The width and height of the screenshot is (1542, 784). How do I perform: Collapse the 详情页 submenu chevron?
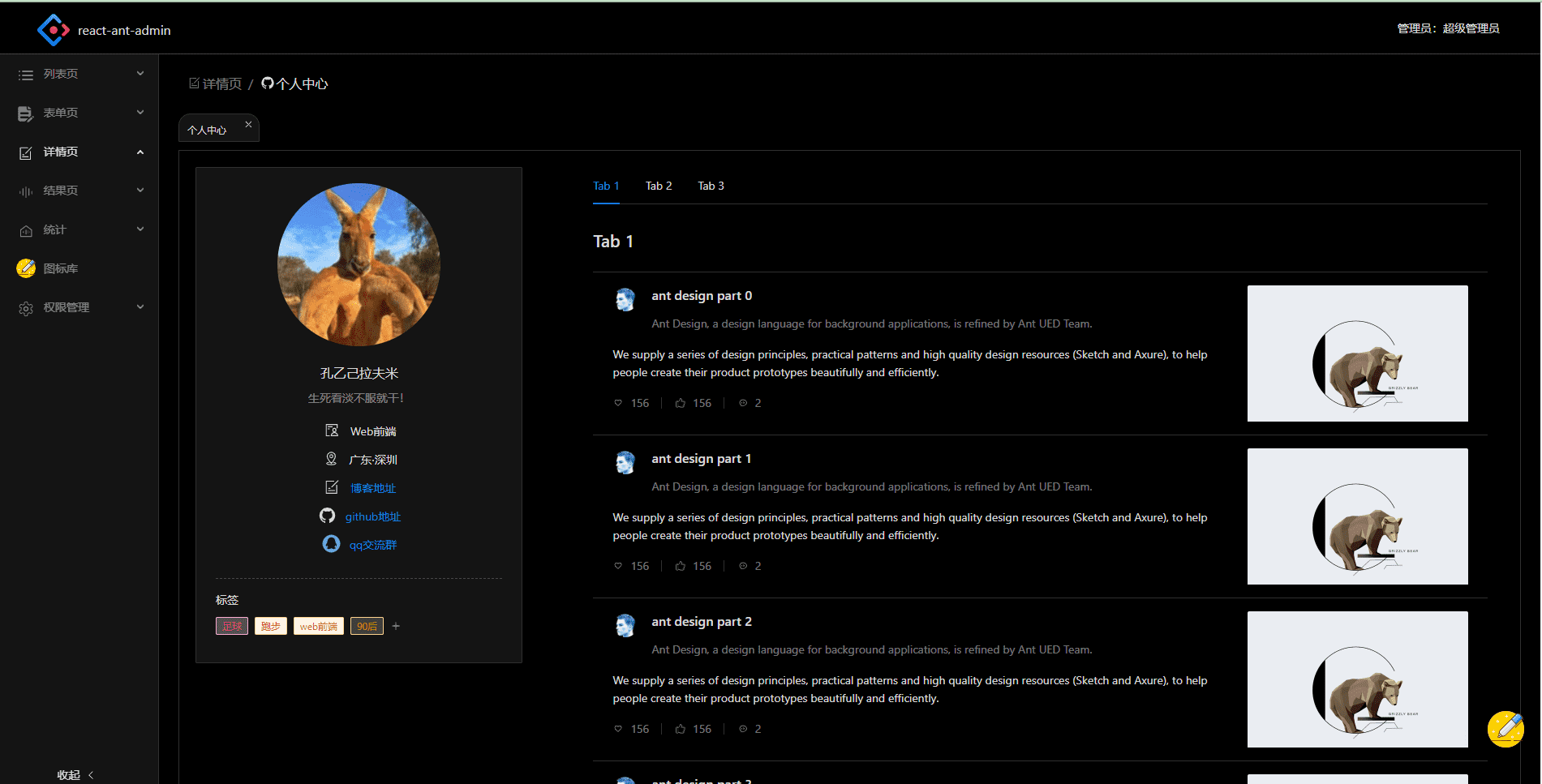[x=140, y=152]
